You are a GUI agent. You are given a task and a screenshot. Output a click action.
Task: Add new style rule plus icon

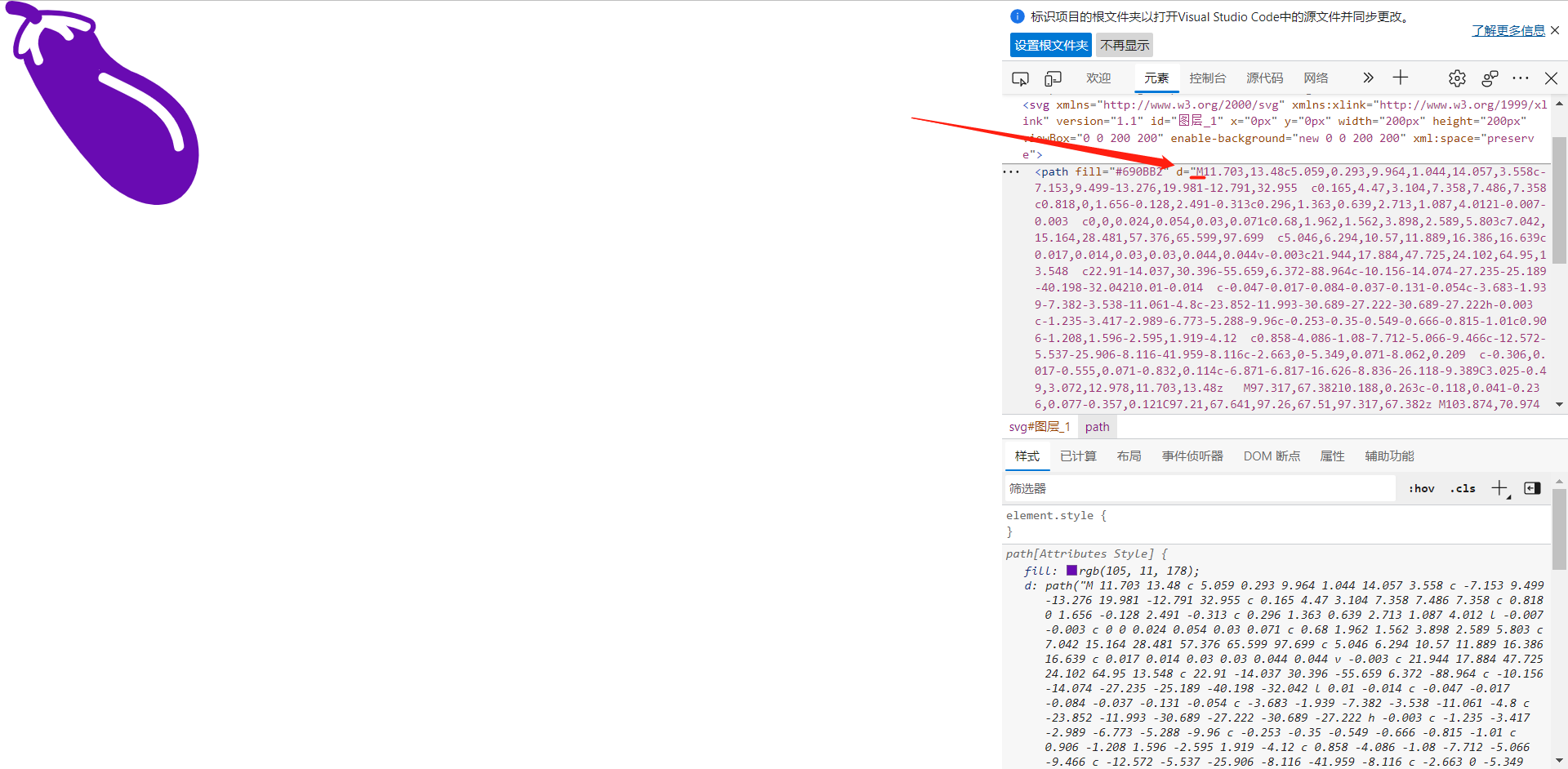(x=1500, y=488)
